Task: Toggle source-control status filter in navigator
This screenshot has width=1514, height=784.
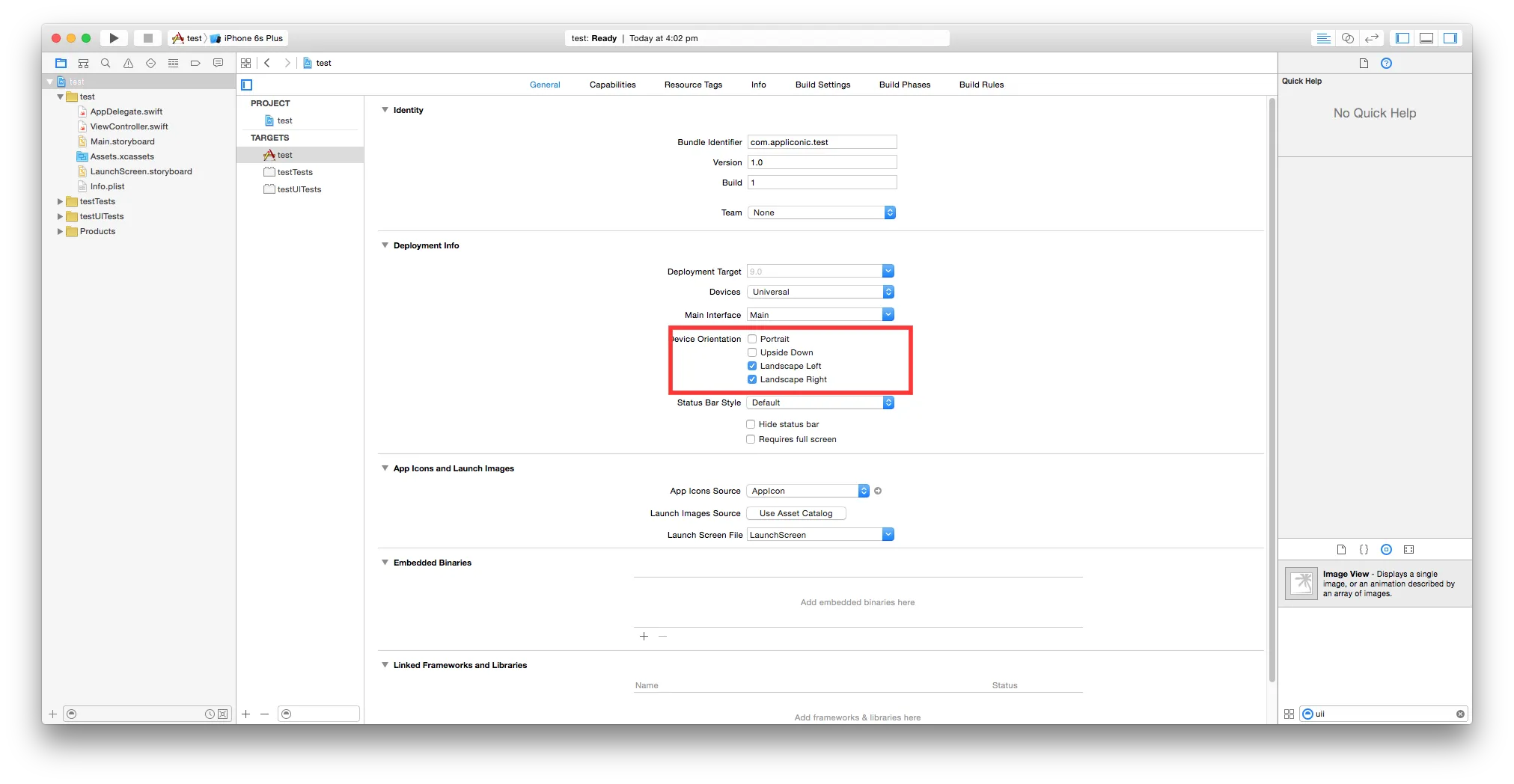Action: pos(222,714)
